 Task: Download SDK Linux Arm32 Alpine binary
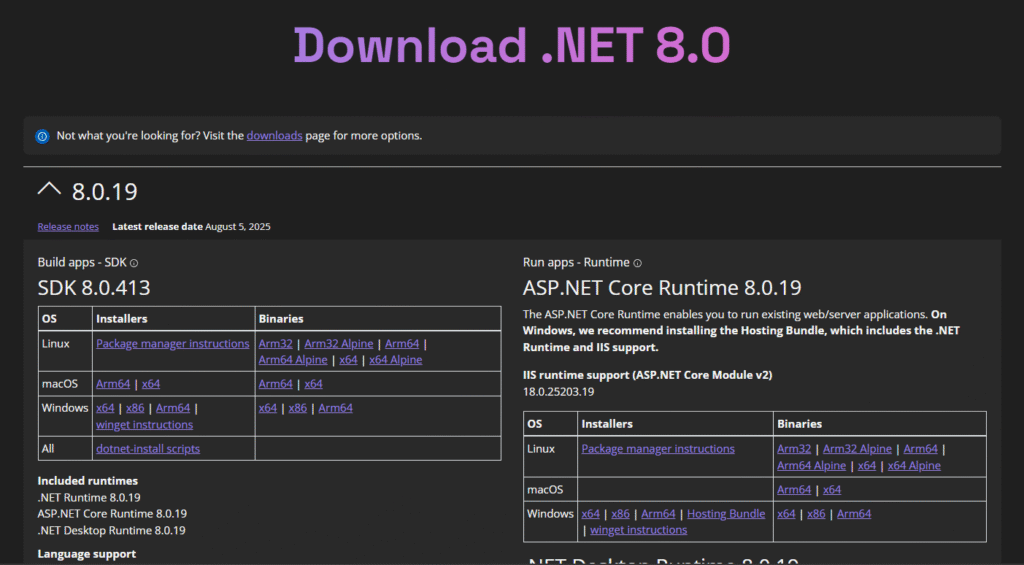[338, 344]
